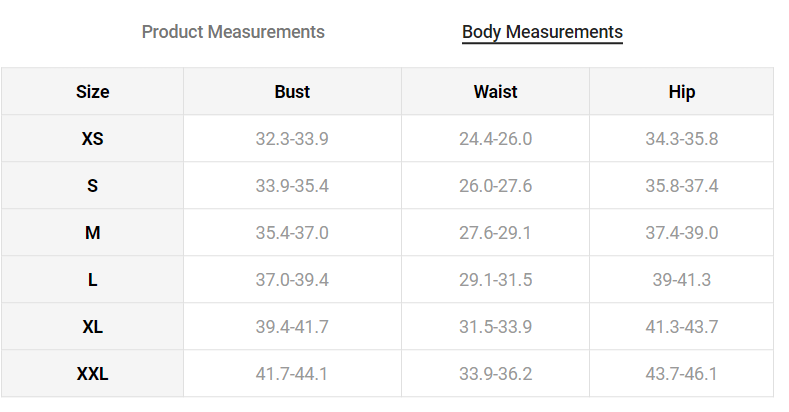Select the S size row label
This screenshot has height=412, width=789.
(x=92, y=186)
